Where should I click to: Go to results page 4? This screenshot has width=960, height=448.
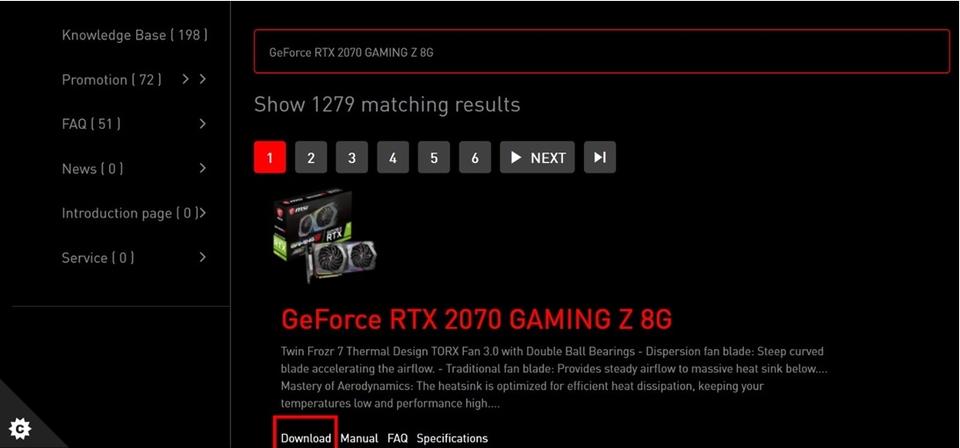(x=393, y=157)
